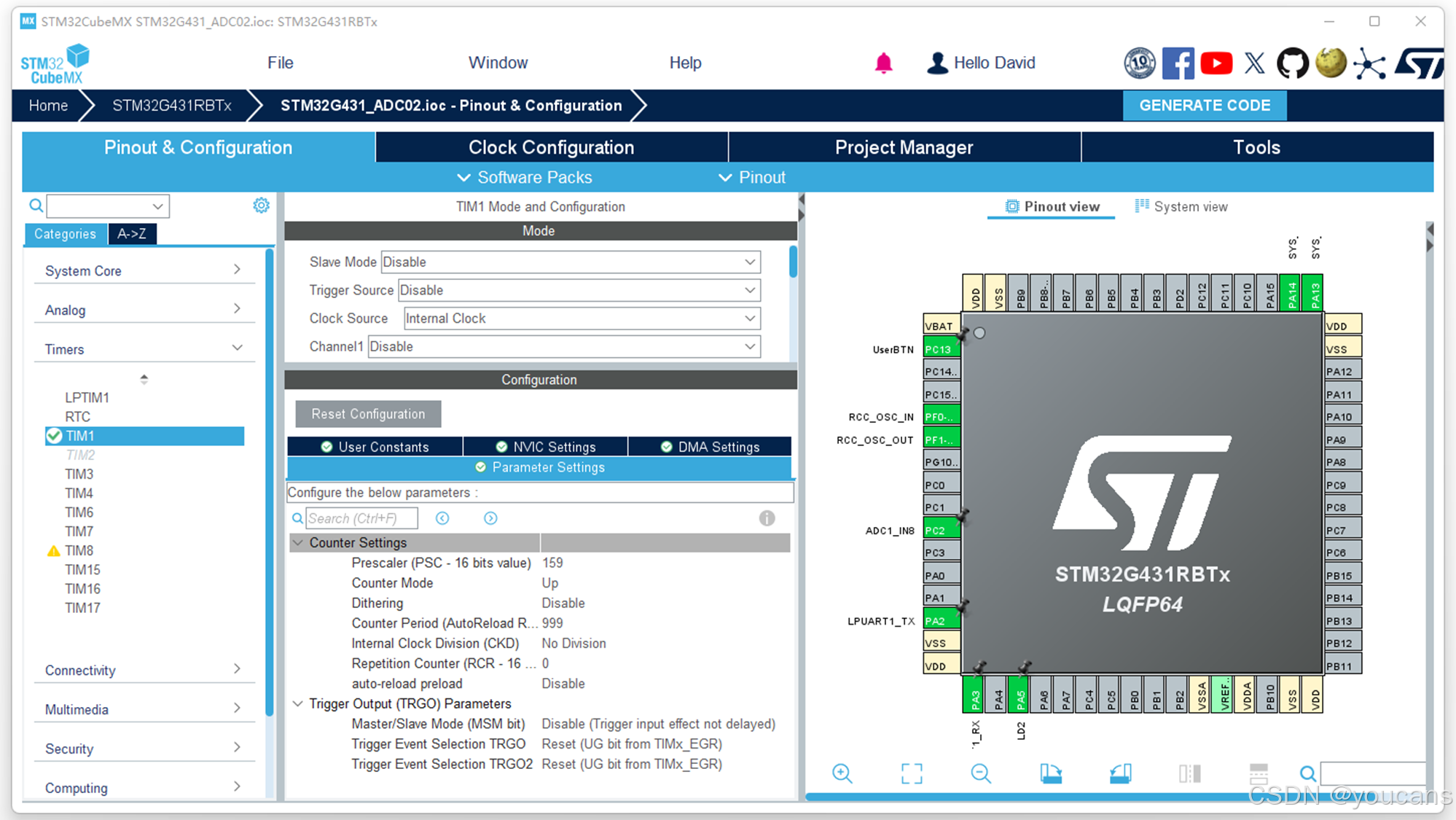The width and height of the screenshot is (1456, 820).
Task: Collapse the Counter Settings group
Action: (298, 542)
